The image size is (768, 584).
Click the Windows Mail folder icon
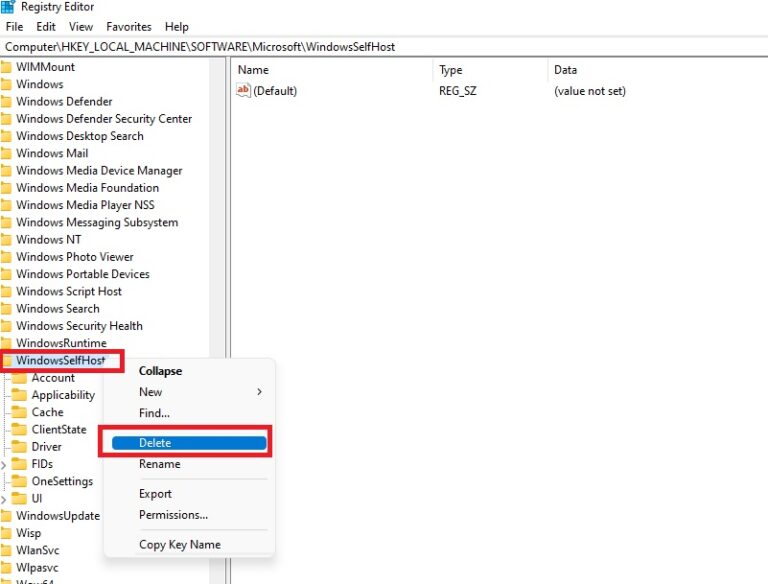(6, 153)
